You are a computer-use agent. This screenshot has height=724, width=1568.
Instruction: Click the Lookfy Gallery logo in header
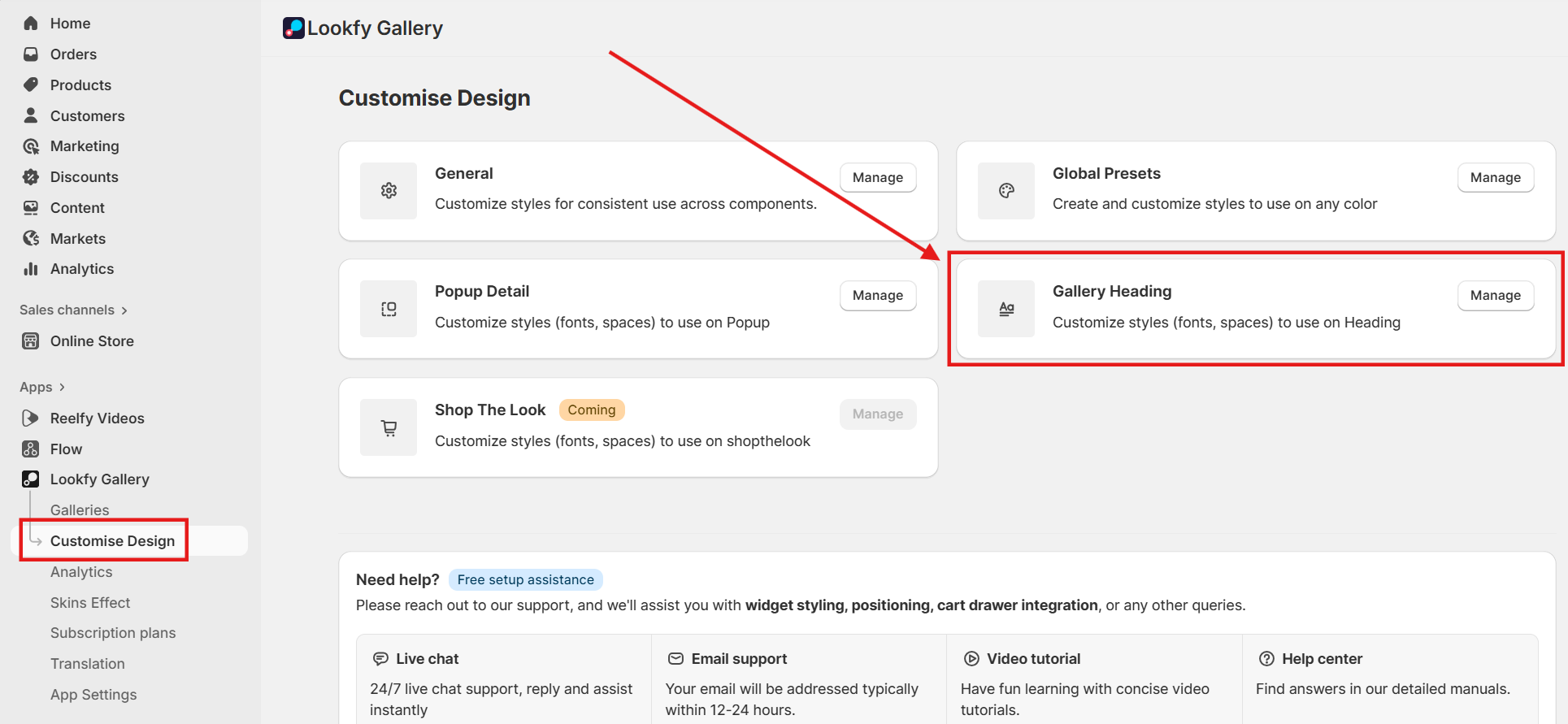point(293,28)
